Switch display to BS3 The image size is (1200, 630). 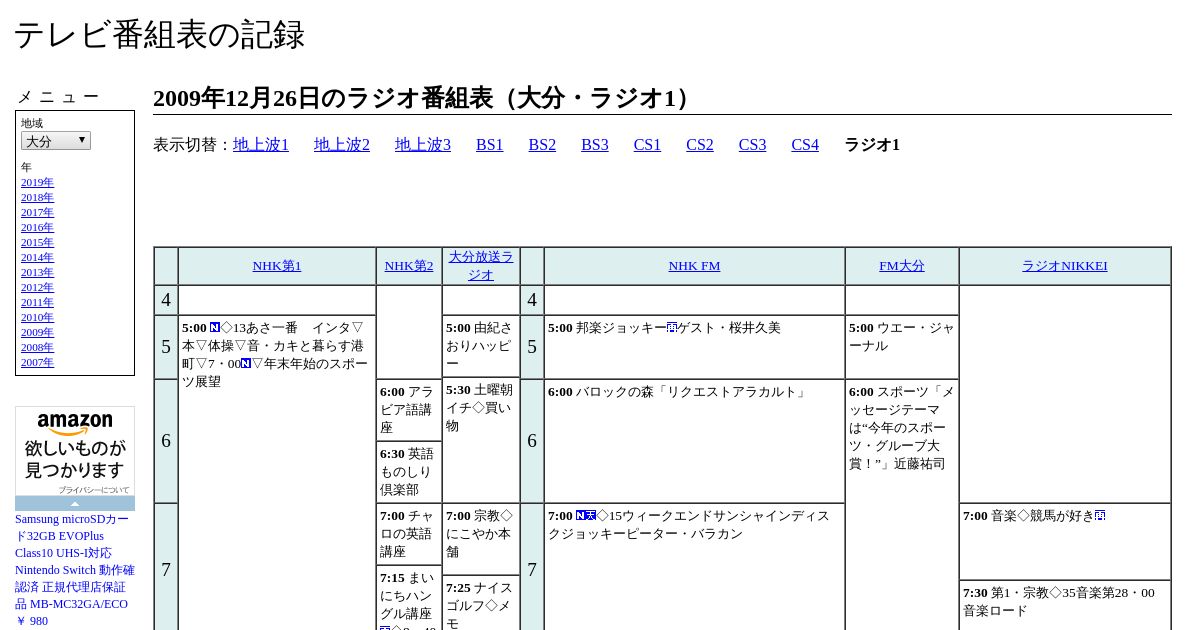click(x=595, y=145)
